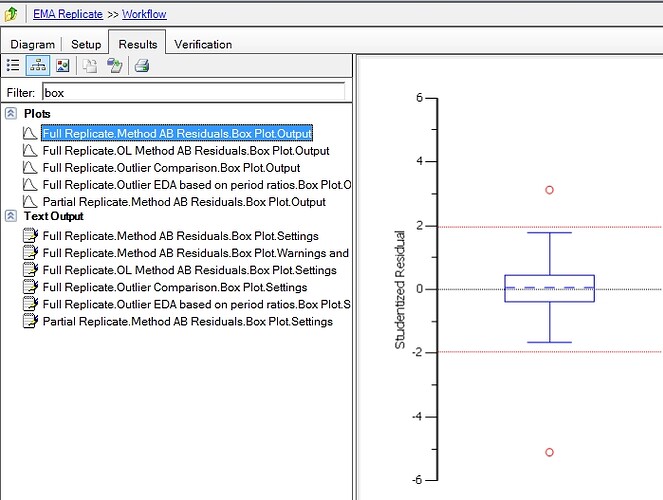Click the image view toolbar icon
663x500 pixels.
(63, 66)
